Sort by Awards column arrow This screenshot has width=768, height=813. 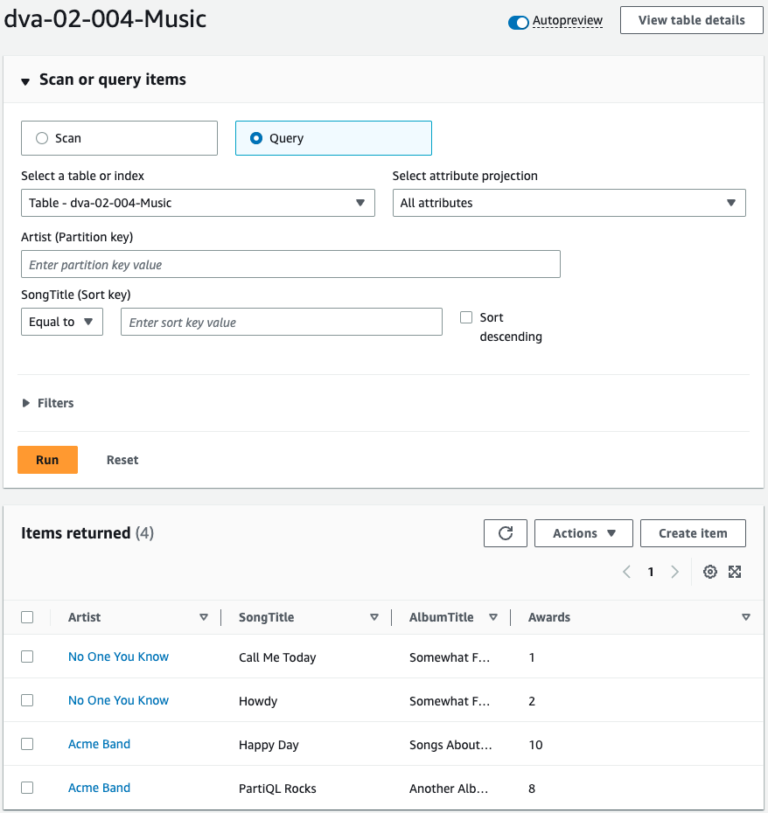(746, 617)
